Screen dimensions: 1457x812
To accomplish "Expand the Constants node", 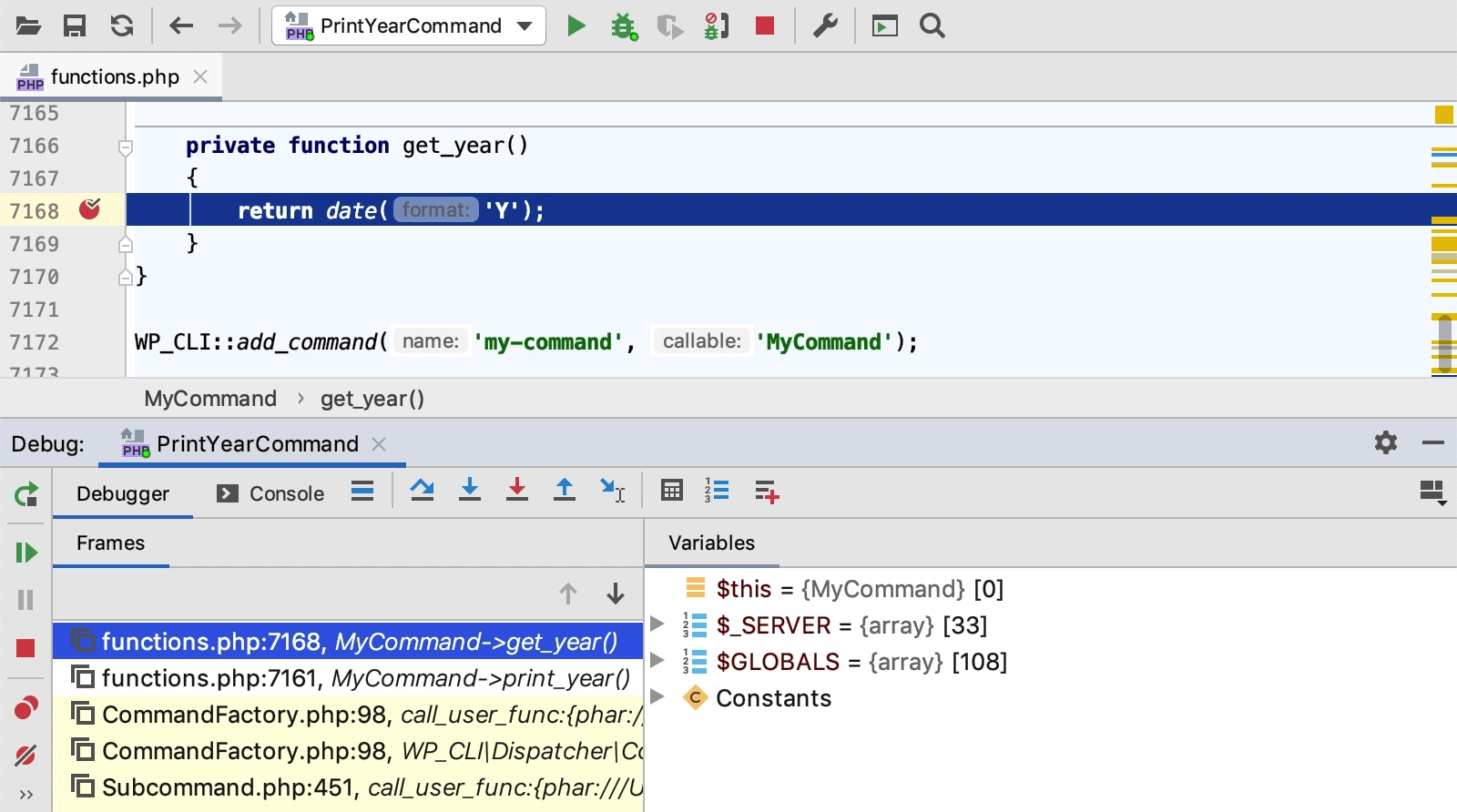I will coord(657,697).
